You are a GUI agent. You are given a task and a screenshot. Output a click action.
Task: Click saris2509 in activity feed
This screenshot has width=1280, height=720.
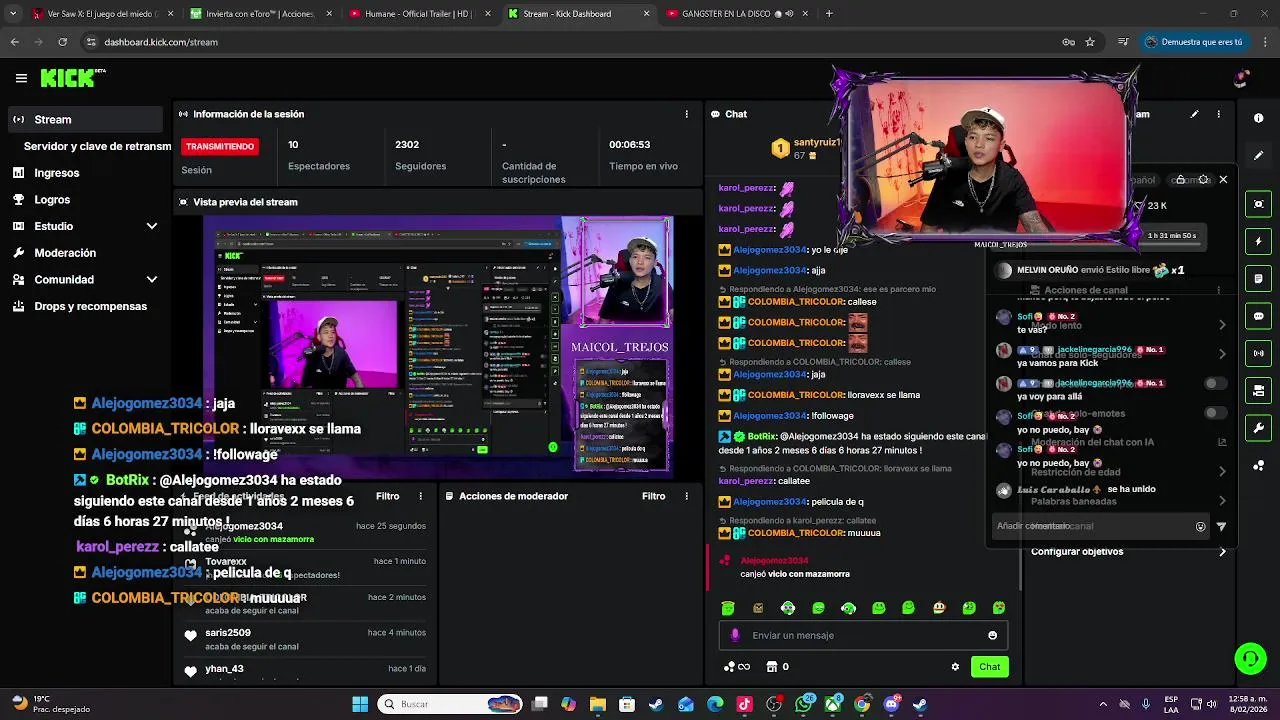(x=228, y=633)
